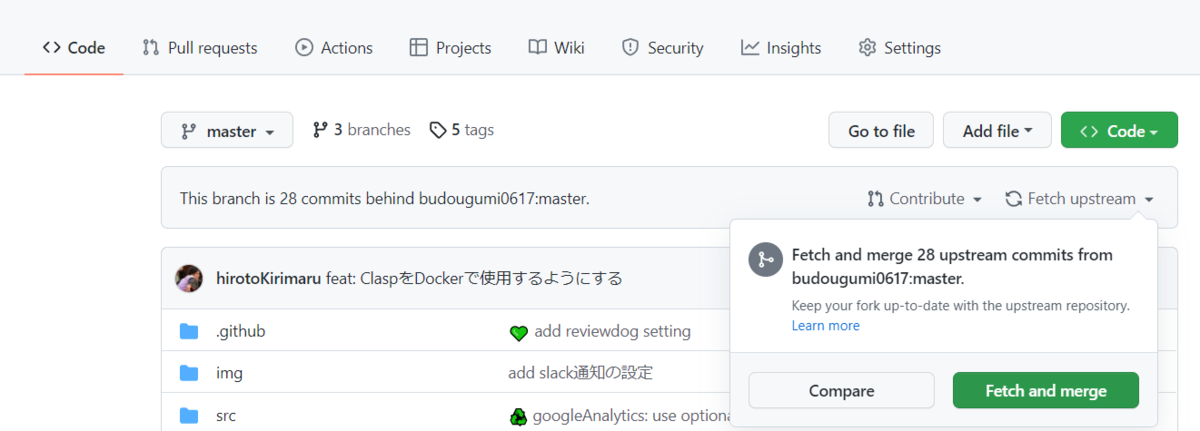Open the 'add slack通知の設定' commit
1200x431 pixels.
(x=580, y=373)
